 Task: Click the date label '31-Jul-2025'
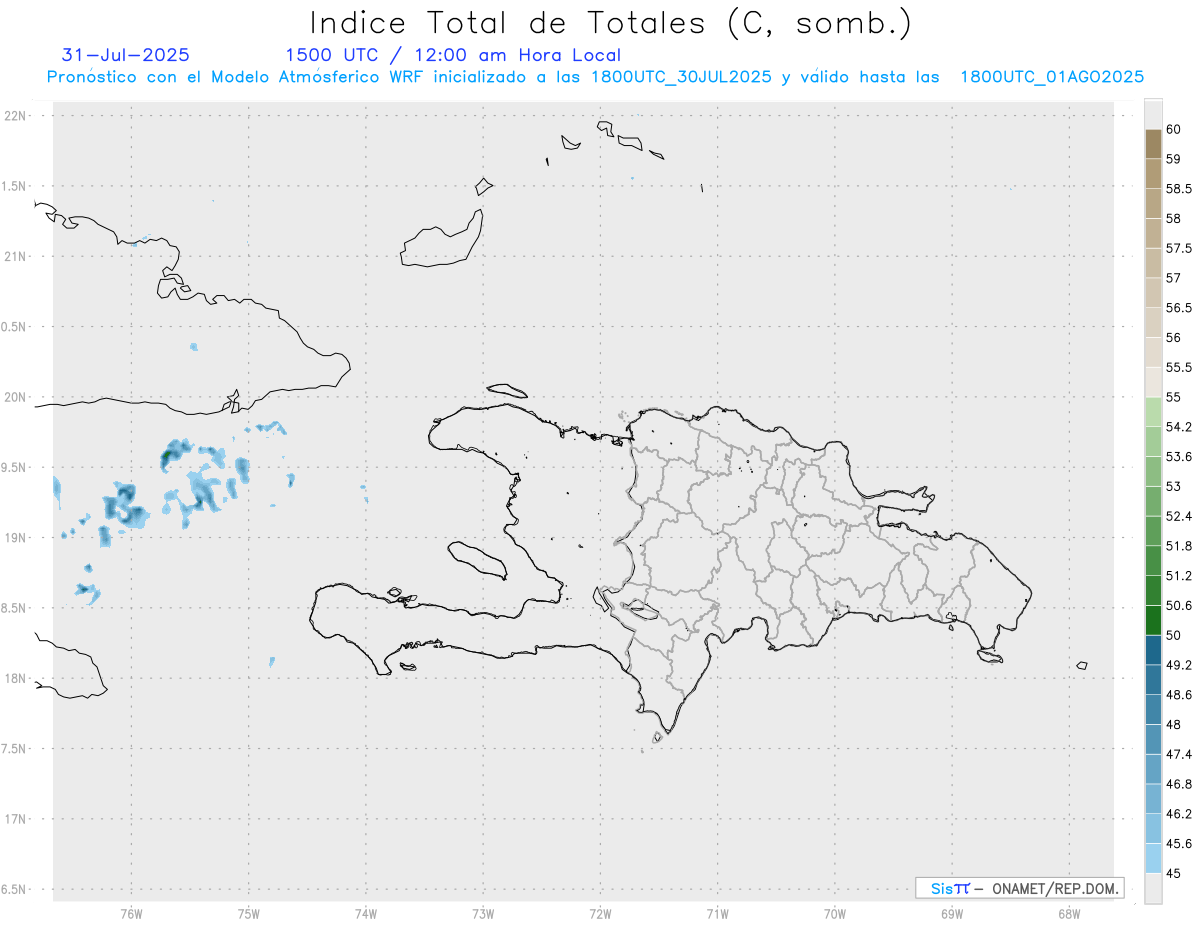tap(126, 55)
